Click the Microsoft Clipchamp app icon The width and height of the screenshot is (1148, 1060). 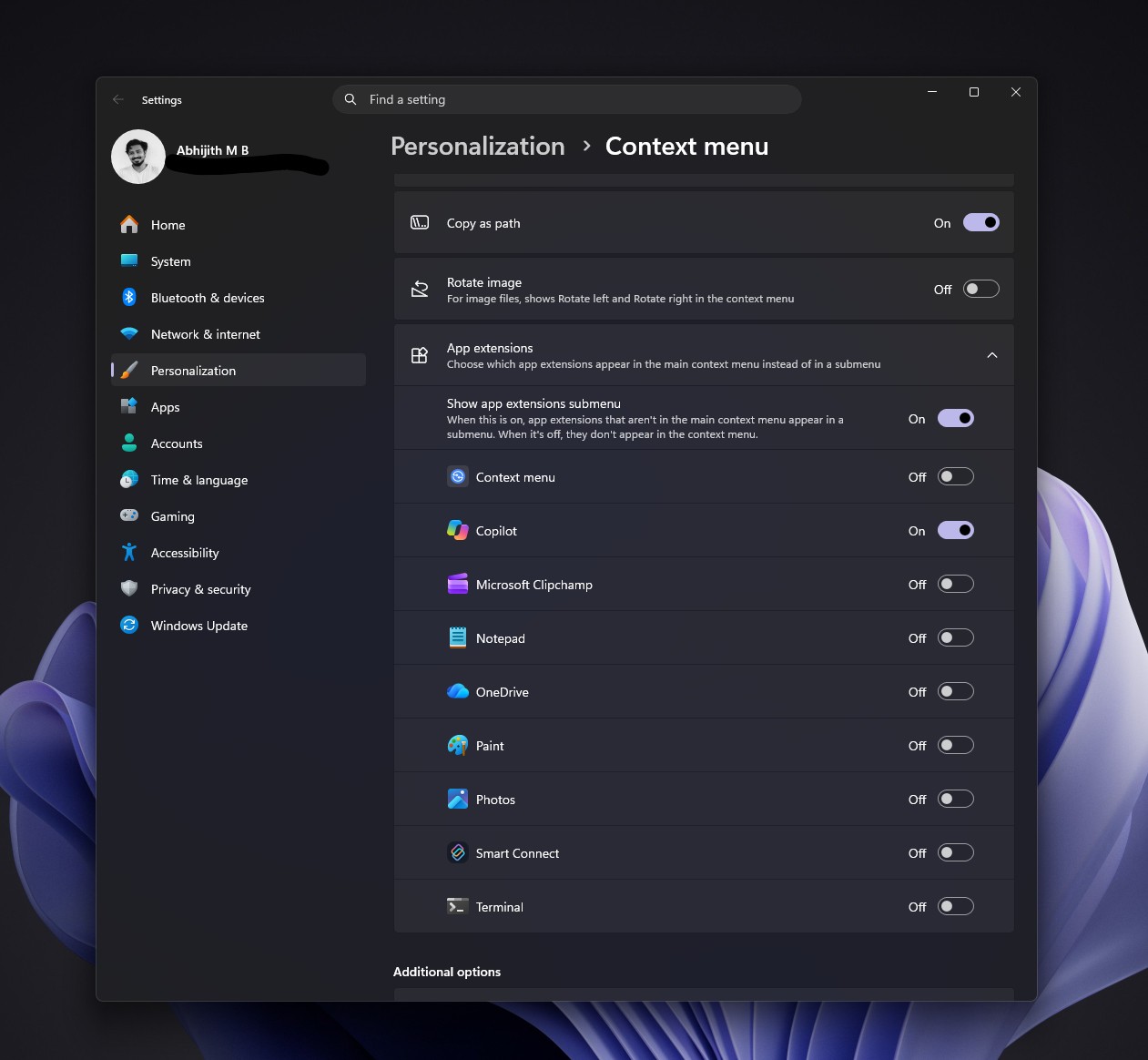tap(458, 584)
